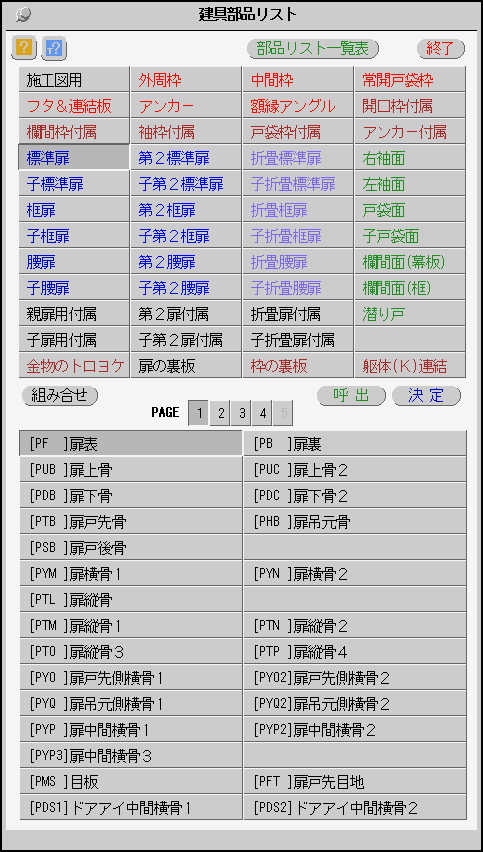Open the 部品リスト一覧表 list
483x852 pixels.
point(312,48)
